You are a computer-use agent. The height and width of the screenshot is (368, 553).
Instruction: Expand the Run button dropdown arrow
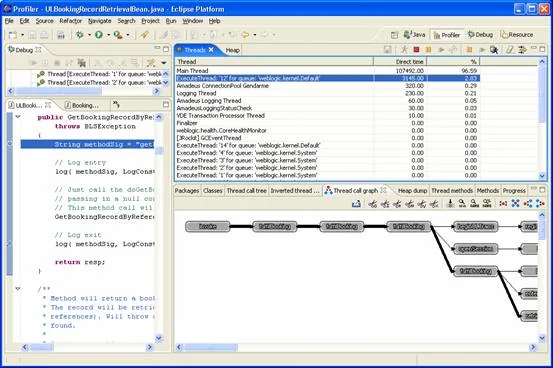tap(108, 35)
